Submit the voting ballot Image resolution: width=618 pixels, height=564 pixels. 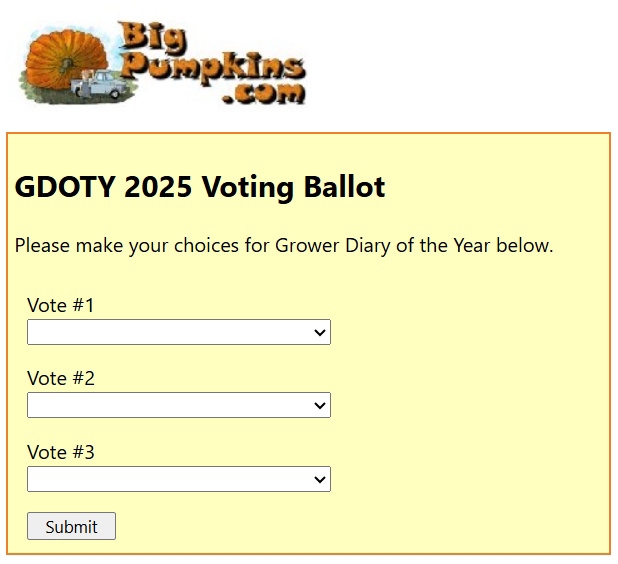71,526
